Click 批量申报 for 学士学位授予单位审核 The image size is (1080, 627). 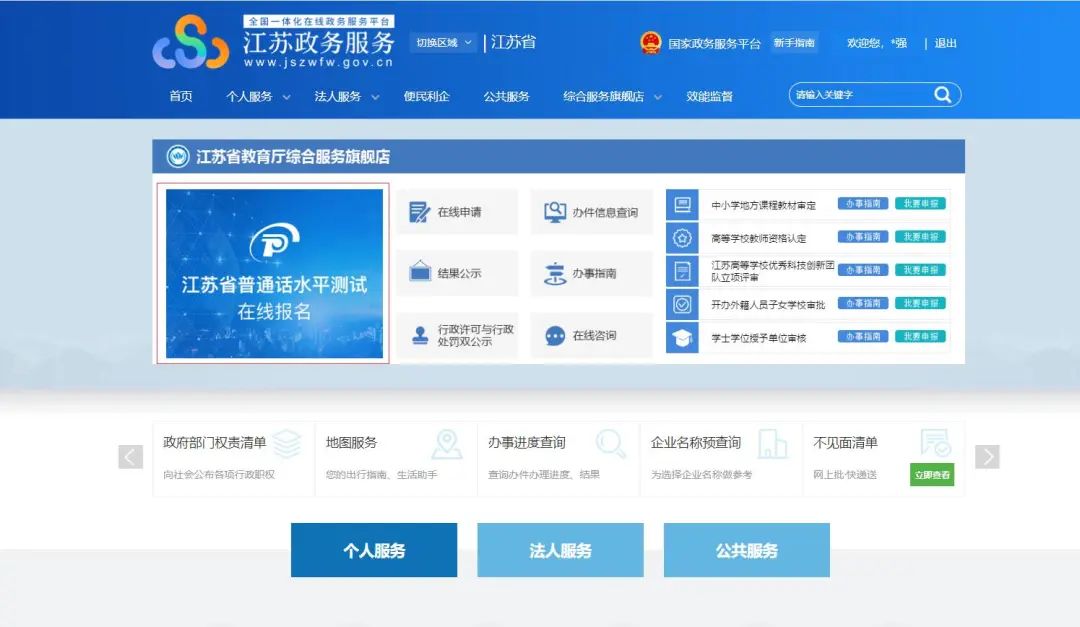tap(920, 336)
